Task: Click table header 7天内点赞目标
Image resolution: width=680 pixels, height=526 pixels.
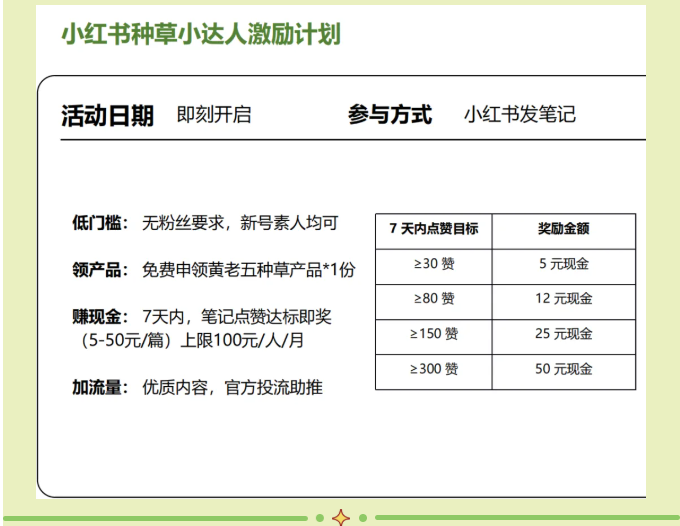Action: click(434, 229)
